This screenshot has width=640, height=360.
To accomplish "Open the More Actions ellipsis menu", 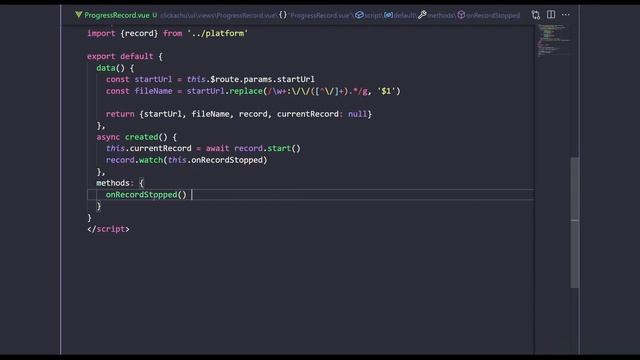I will [x=566, y=15].
